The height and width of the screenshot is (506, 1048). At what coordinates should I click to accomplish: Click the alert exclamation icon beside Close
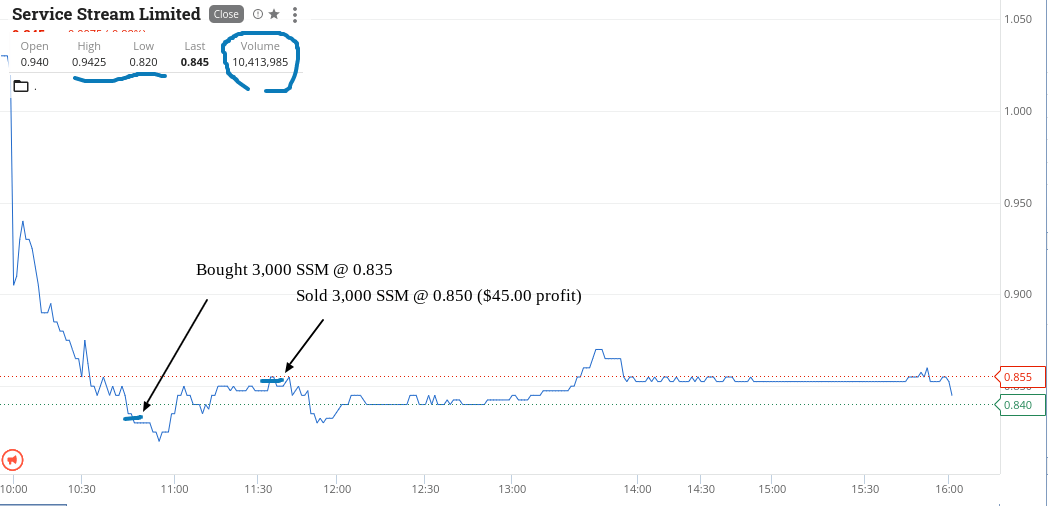[259, 14]
